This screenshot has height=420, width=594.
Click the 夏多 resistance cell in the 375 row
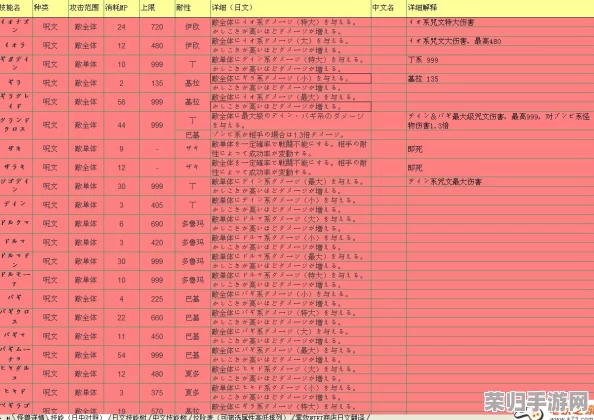click(192, 392)
